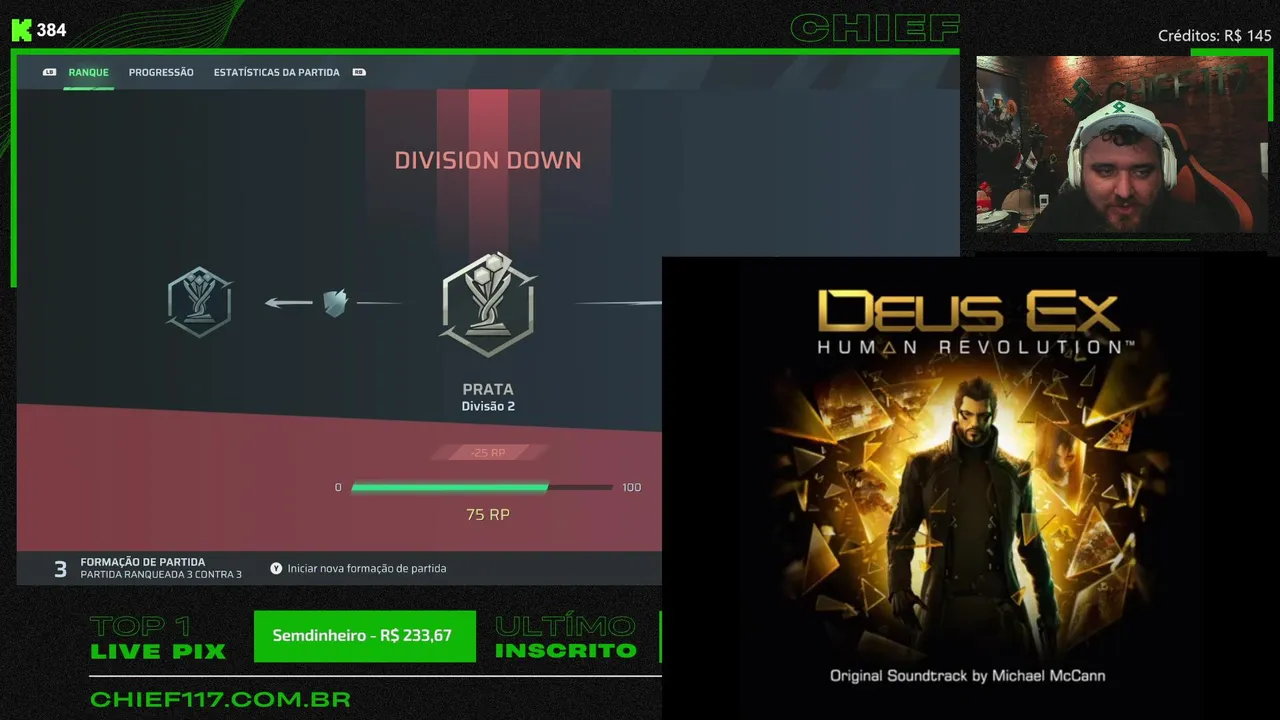This screenshot has width=1280, height=720.
Task: Click the 75 RP value
Action: (x=488, y=514)
